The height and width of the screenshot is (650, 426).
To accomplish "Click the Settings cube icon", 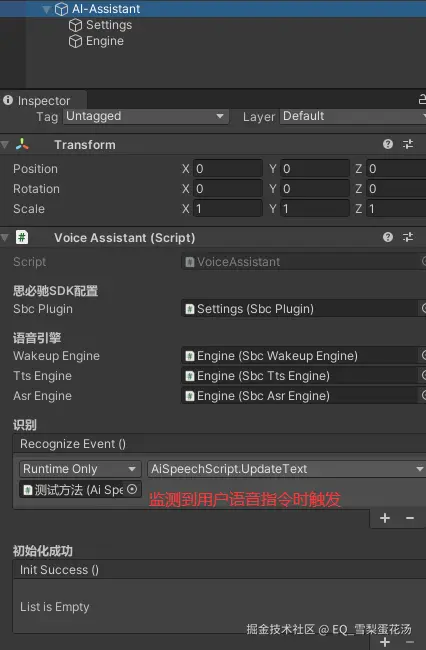I will tap(75, 25).
